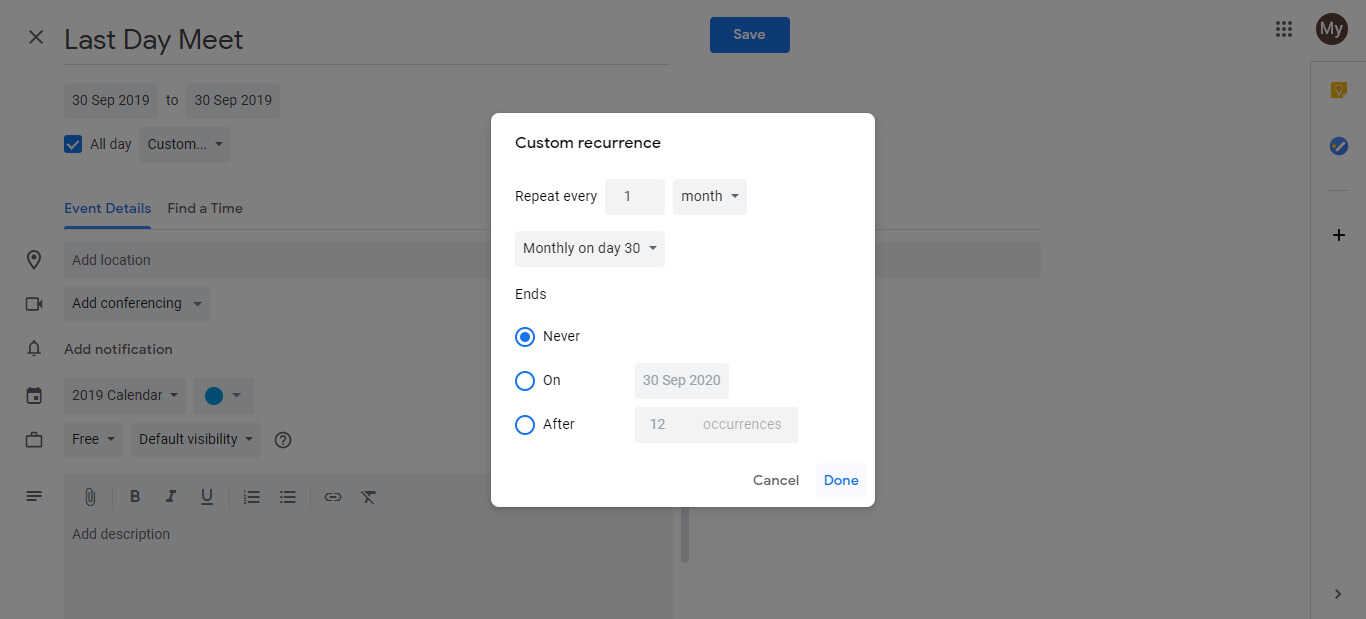Click Done in Custom recurrence dialog
The width and height of the screenshot is (1366, 619).
tap(841, 480)
